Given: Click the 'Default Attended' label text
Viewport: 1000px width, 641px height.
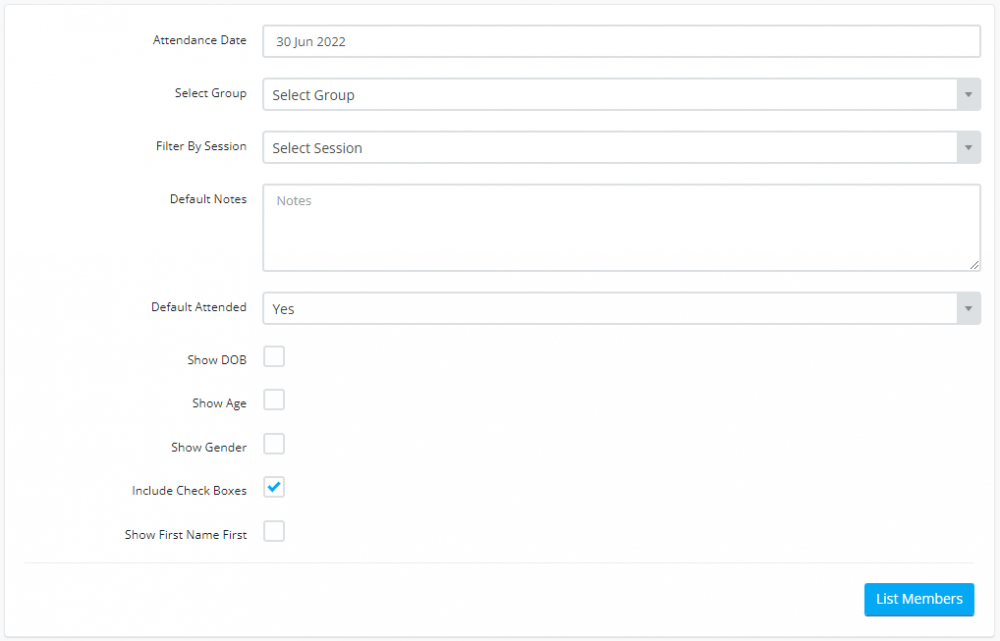Looking at the screenshot, I should [x=198, y=307].
